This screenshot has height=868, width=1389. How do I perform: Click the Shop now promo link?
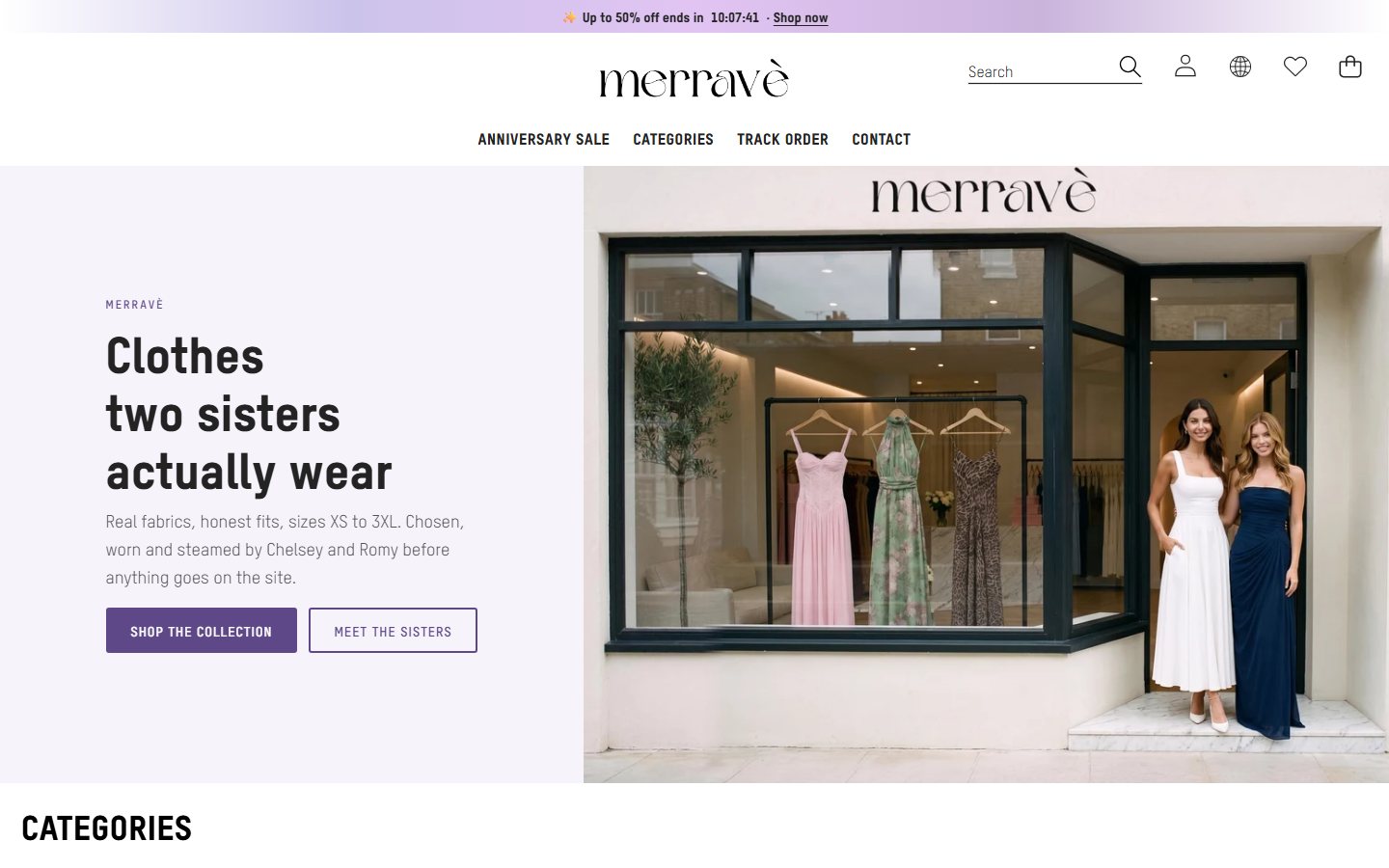[x=801, y=17]
